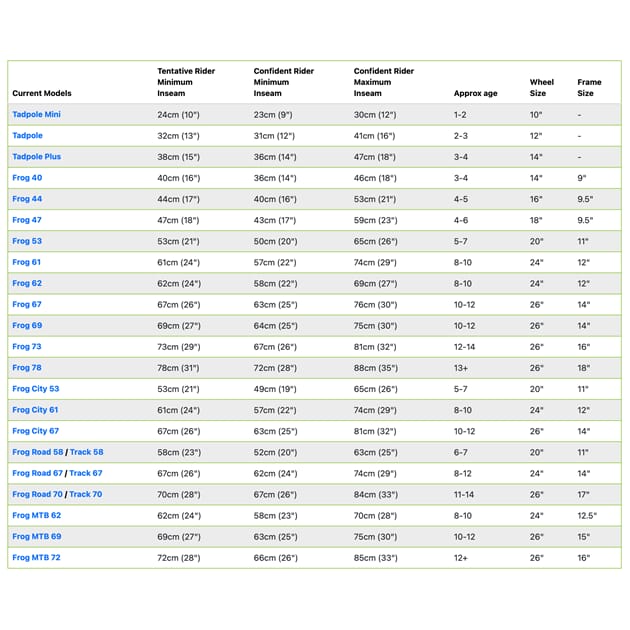This screenshot has width=630, height=630.
Task: Click the Tadpole Plus bike link
Action: click(36, 157)
